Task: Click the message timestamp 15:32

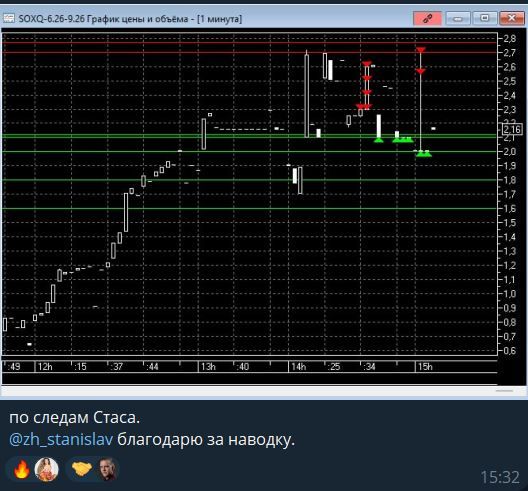Action: tap(500, 477)
